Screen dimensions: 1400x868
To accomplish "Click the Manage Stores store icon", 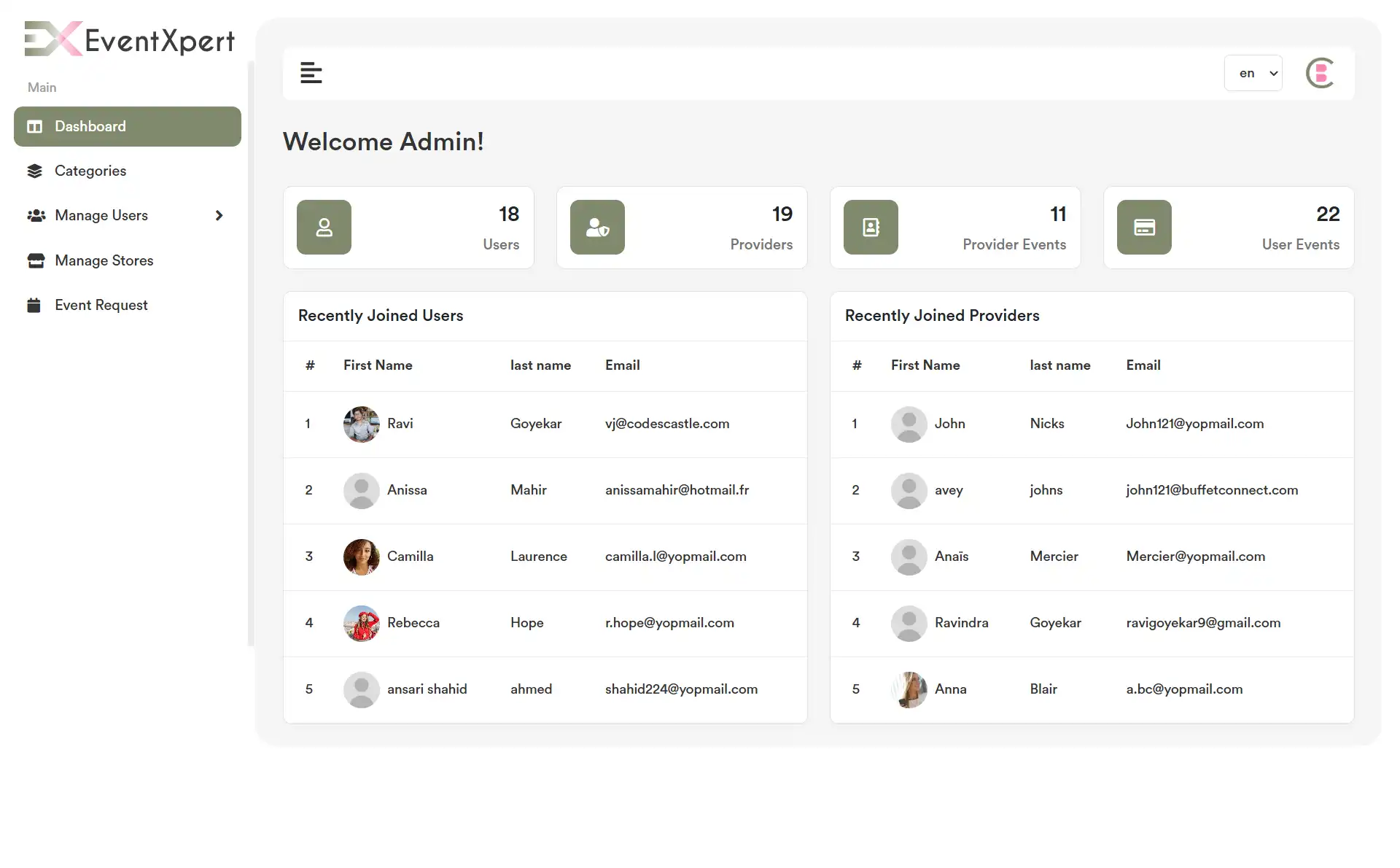I will pyautogui.click(x=34, y=260).
